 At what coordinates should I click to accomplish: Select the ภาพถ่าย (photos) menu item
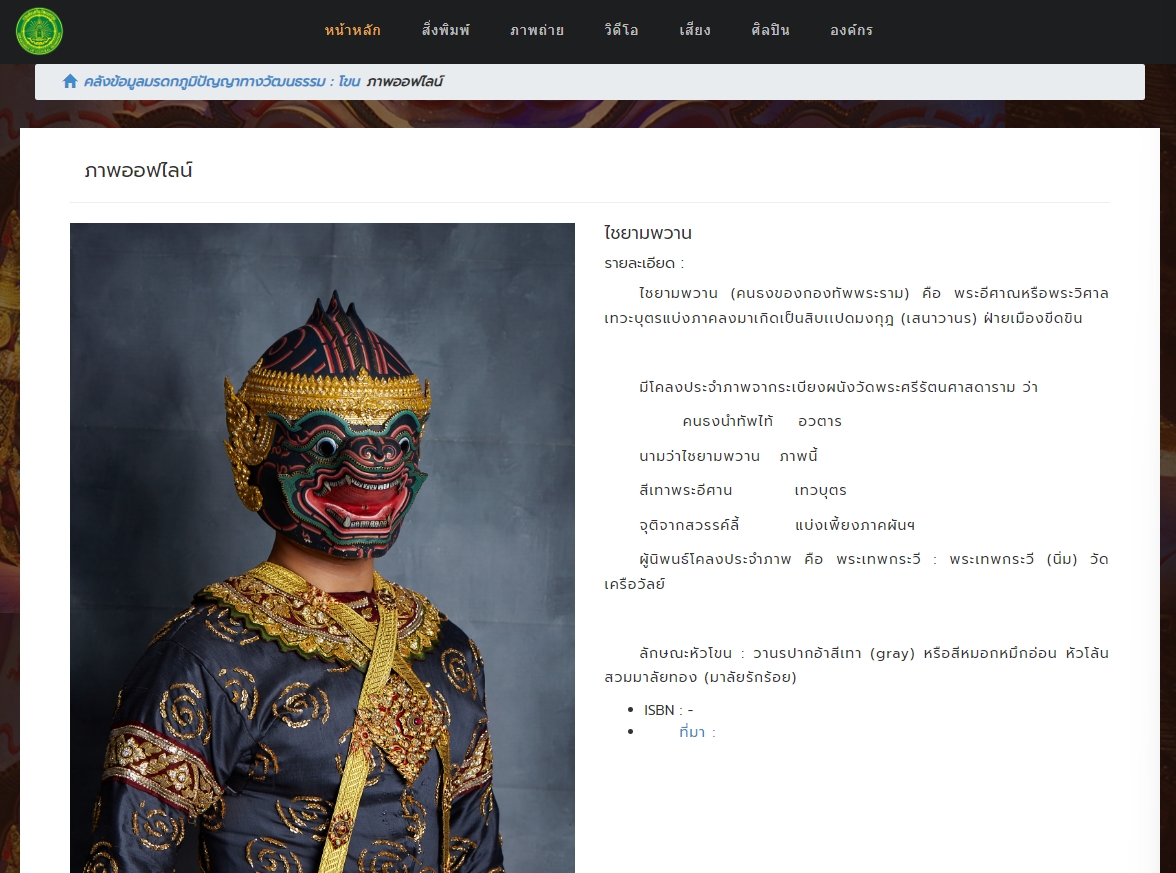click(x=537, y=31)
